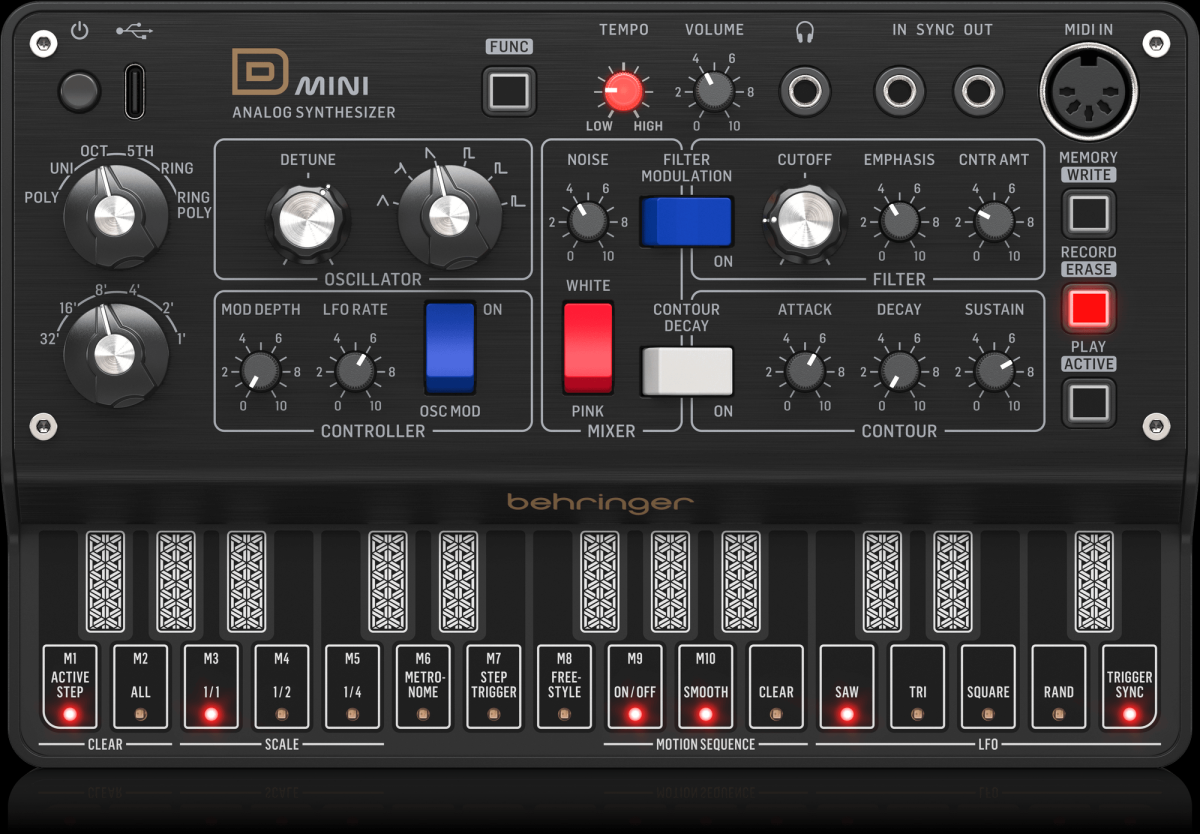The image size is (1200, 834).
Task: Click the NOISE level knob
Action: coord(588,221)
